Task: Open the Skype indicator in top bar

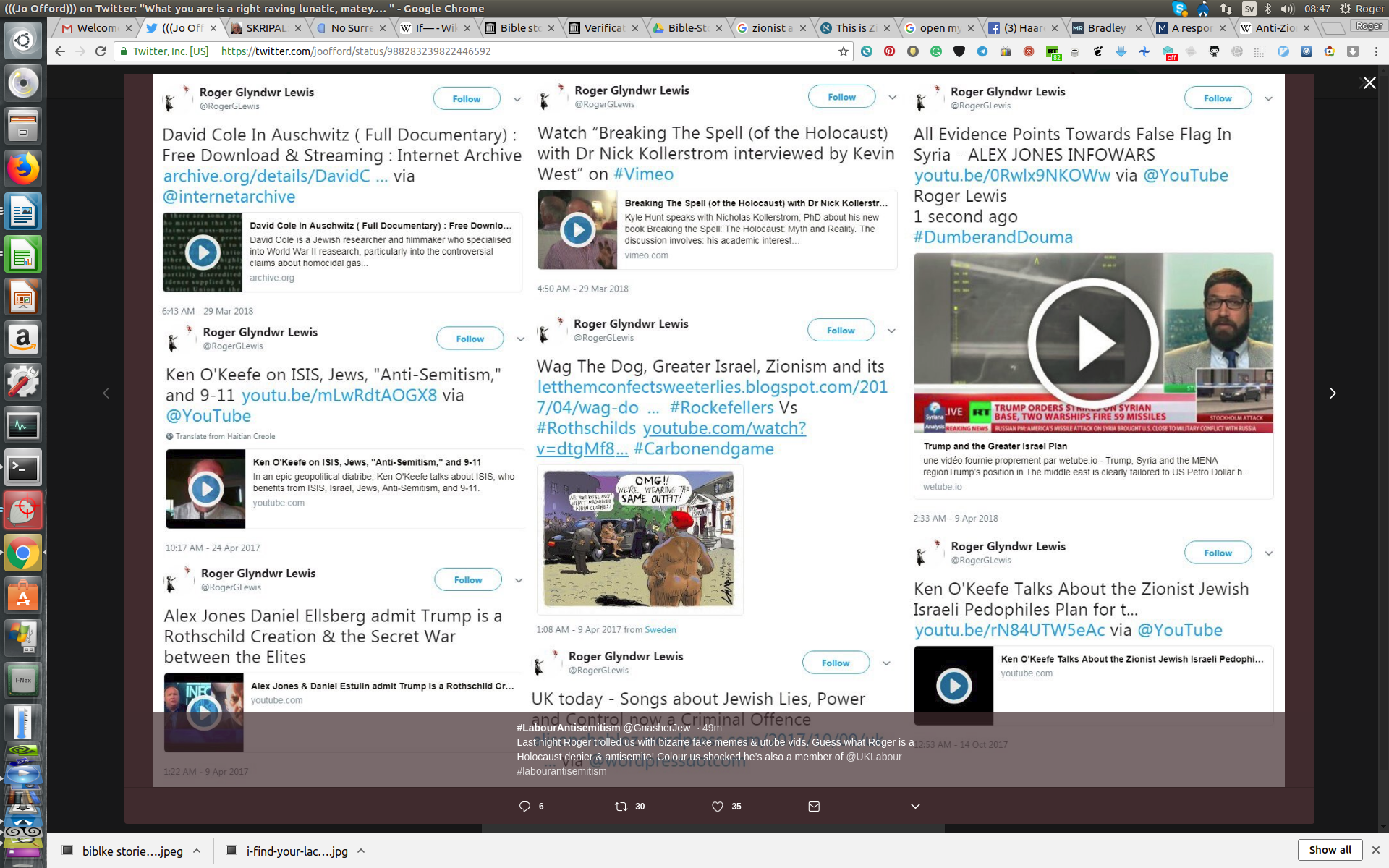Action: click(x=1180, y=9)
